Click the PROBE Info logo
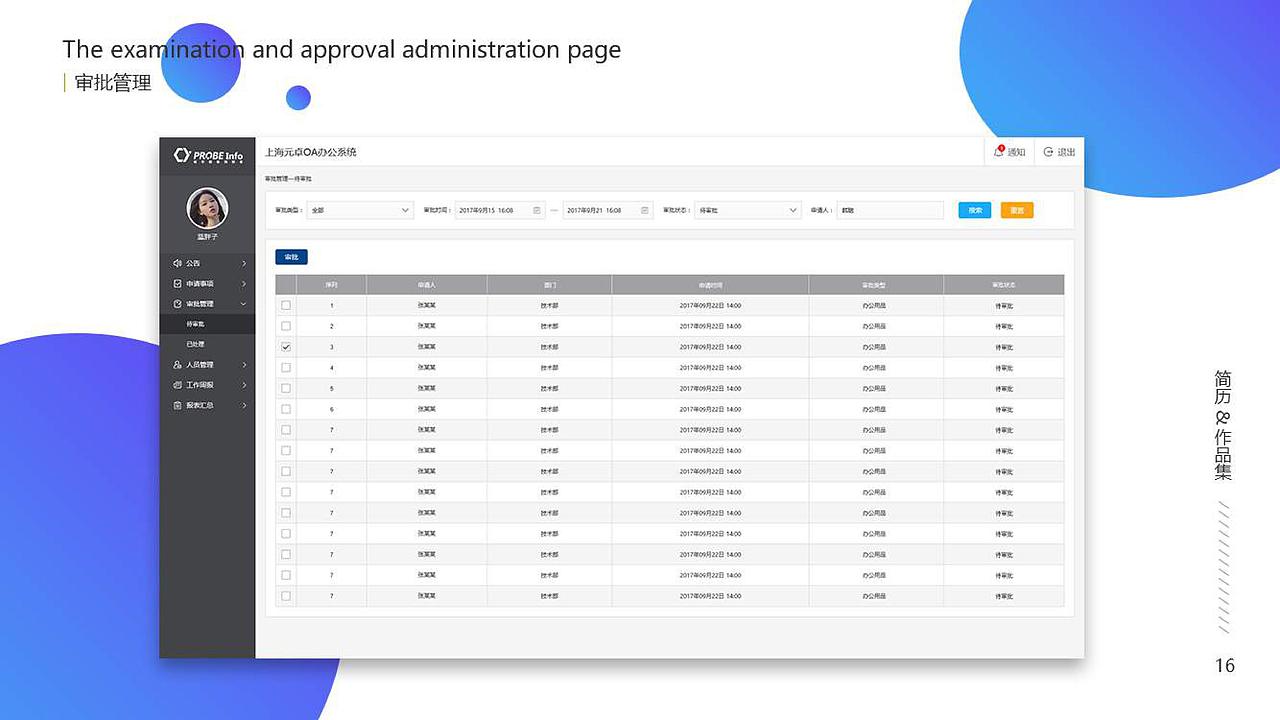This screenshot has width=1280, height=720. coord(208,155)
